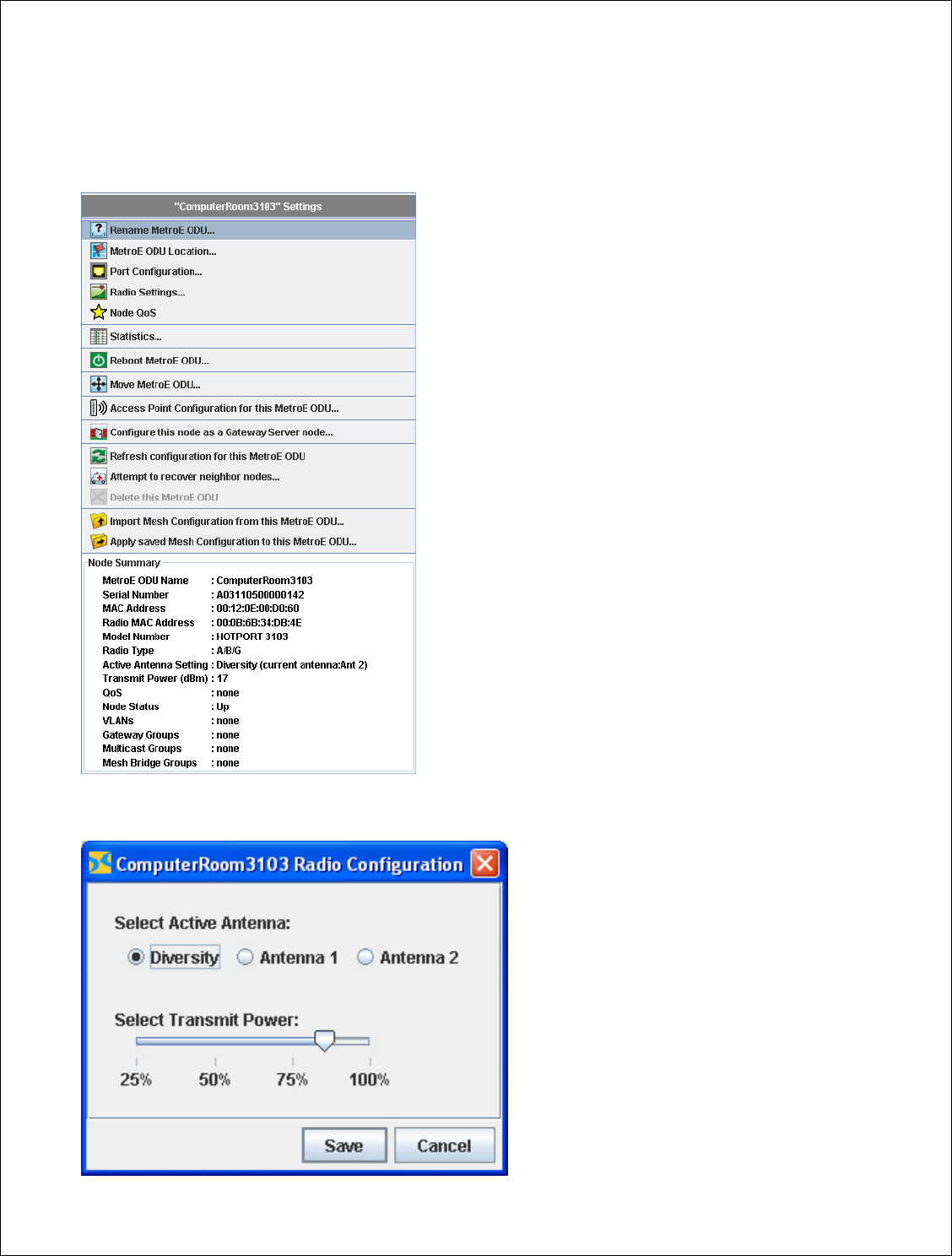952x1256 pixels.
Task: Choose Configure as Gateway Server node
Action: (x=248, y=432)
